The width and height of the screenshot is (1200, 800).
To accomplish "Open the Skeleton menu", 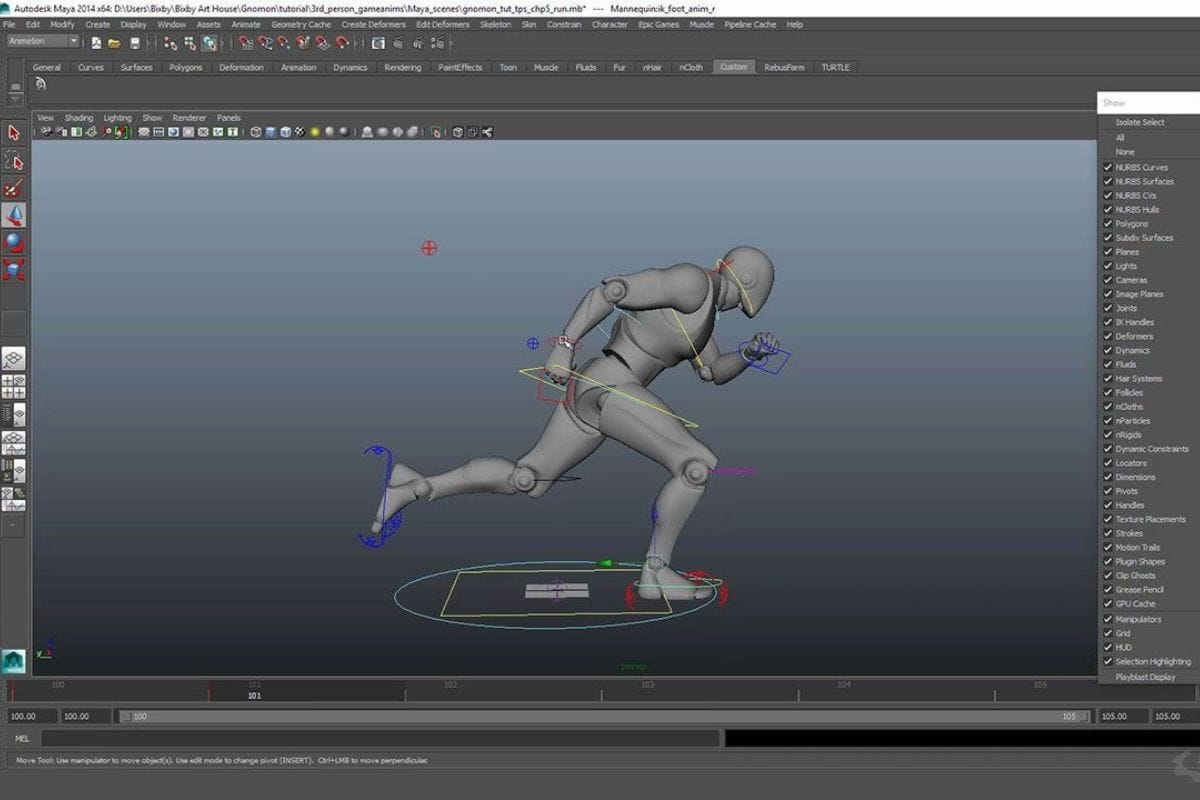I will pyautogui.click(x=495, y=24).
